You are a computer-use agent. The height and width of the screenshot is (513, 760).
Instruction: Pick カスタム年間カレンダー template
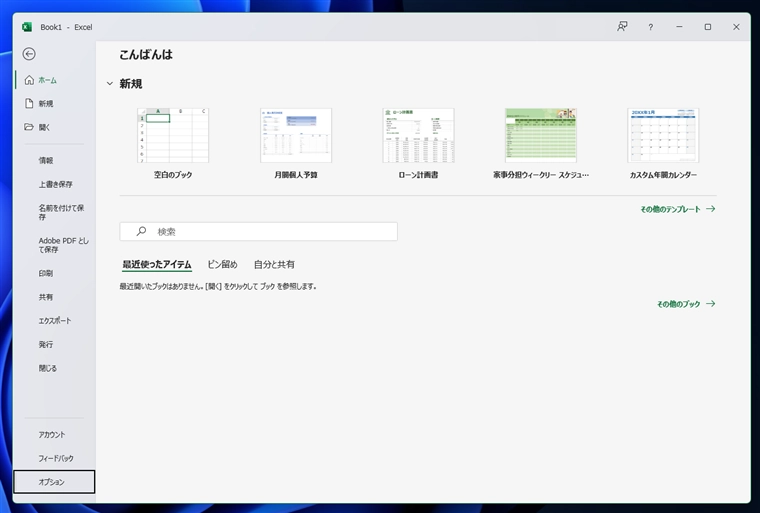point(664,144)
